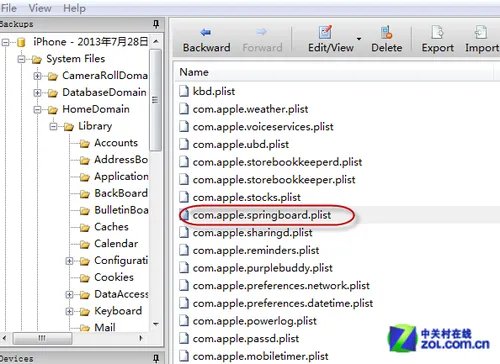Viewport: 500px width, 364px height.
Task: Click the Backward arrow icon
Action: [206, 32]
